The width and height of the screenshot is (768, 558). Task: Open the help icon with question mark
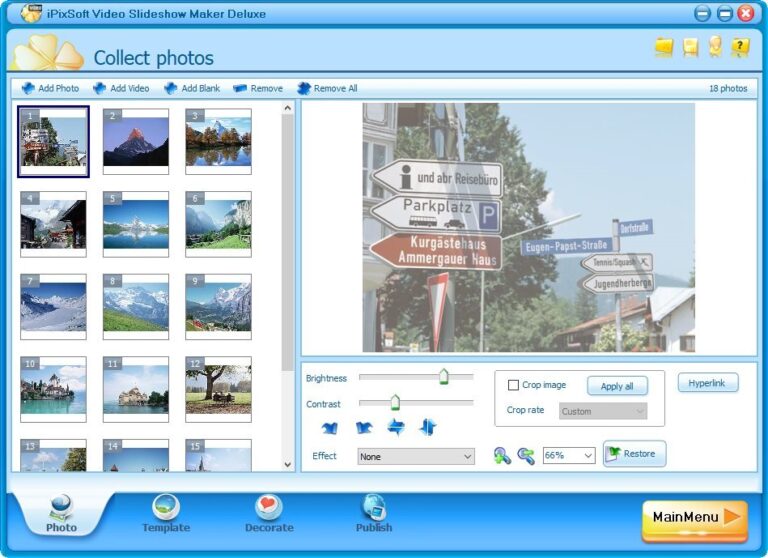tap(740, 47)
